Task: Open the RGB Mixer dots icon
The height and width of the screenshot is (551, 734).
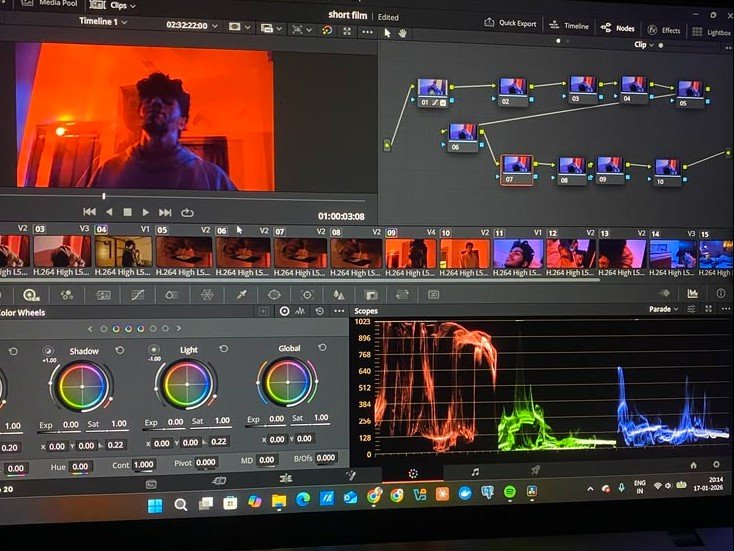Action: [x=67, y=294]
